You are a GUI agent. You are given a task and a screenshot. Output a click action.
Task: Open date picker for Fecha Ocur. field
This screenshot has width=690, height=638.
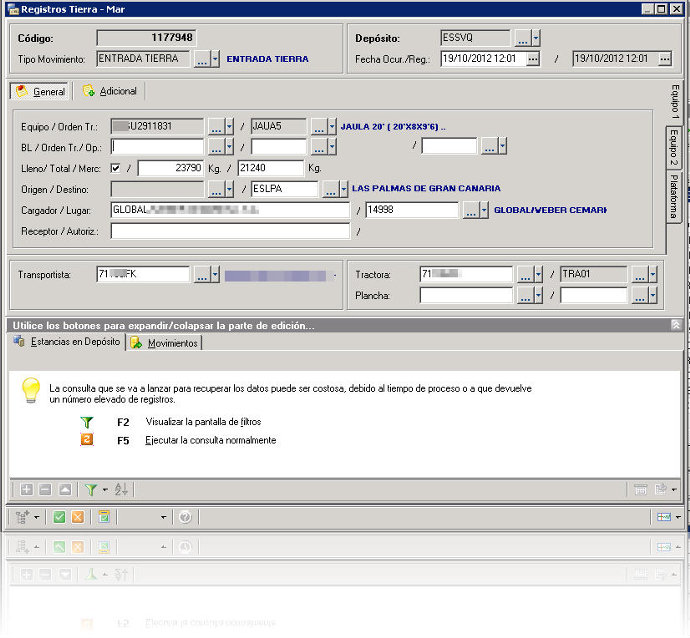click(x=532, y=59)
